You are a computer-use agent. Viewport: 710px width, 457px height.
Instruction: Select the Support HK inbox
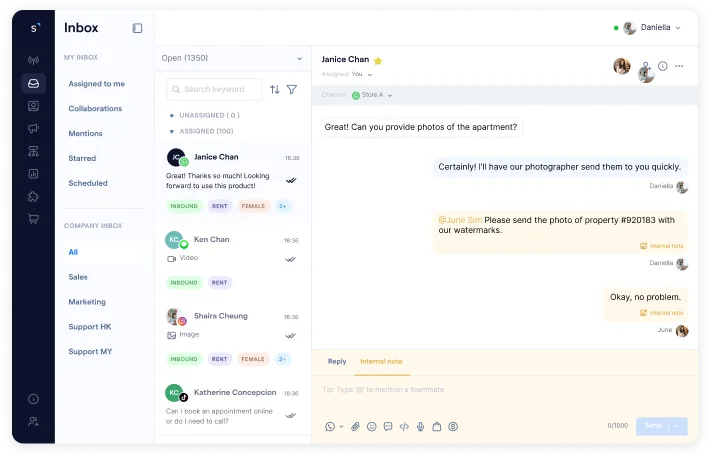[90, 327]
